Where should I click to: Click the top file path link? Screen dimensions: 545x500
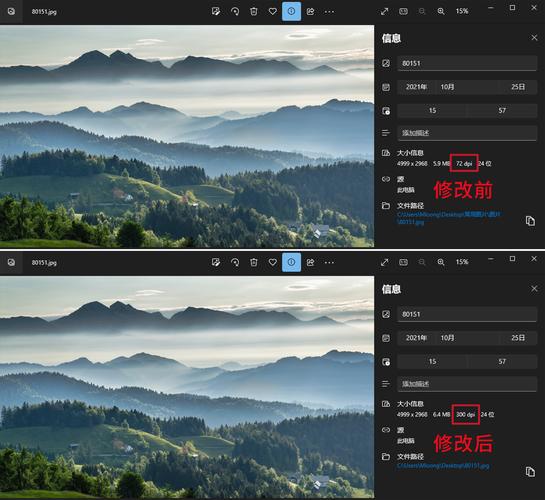[449, 218]
